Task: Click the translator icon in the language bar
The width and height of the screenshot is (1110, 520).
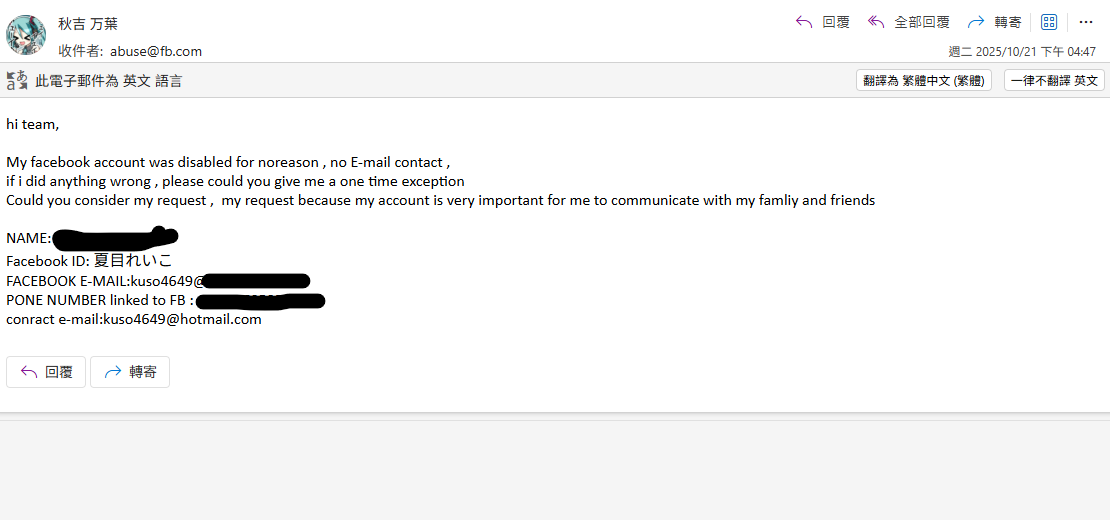Action: pyautogui.click(x=17, y=81)
